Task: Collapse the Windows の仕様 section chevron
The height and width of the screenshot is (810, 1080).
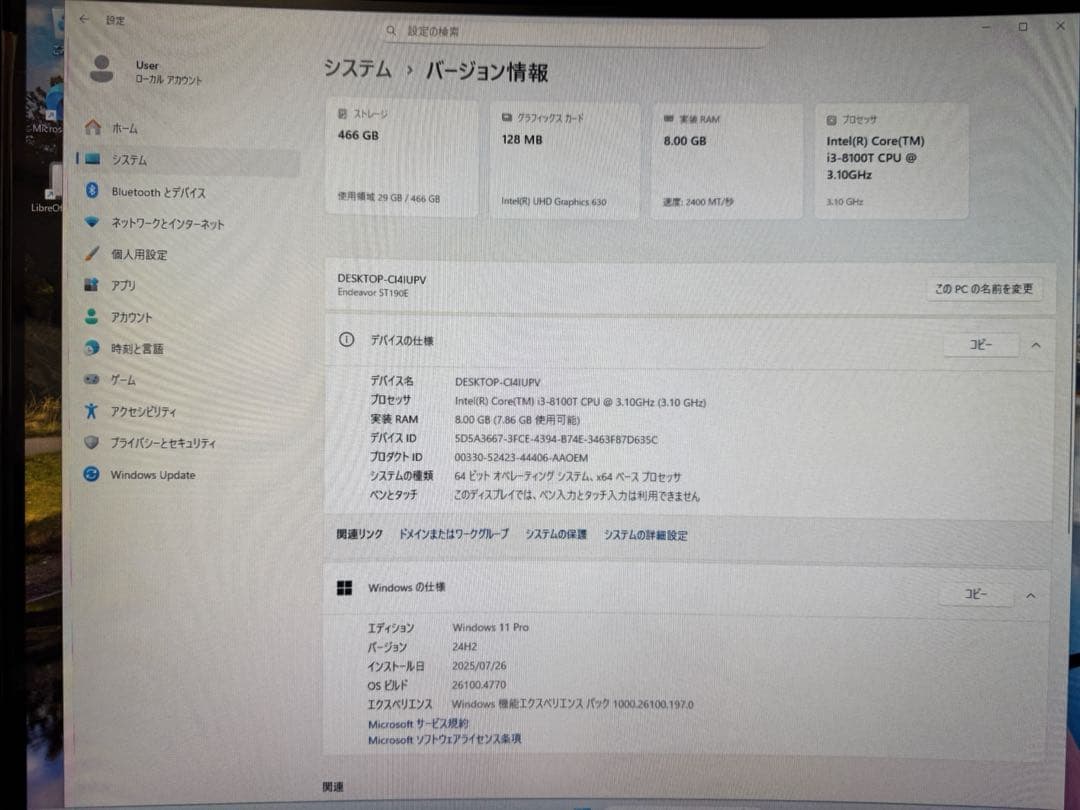Action: pos(1030,594)
